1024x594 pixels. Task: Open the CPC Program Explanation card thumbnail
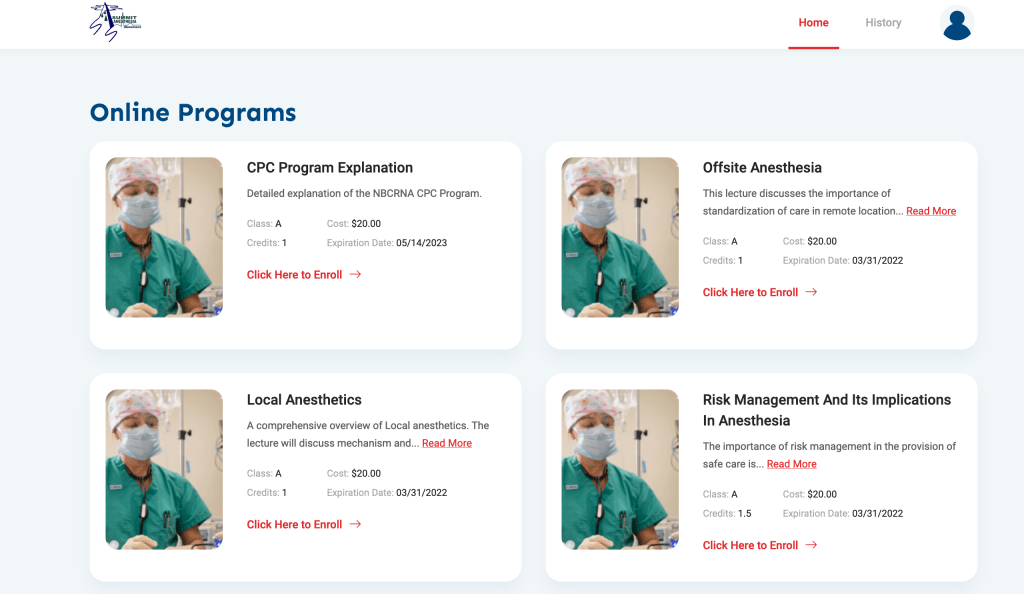[164, 237]
